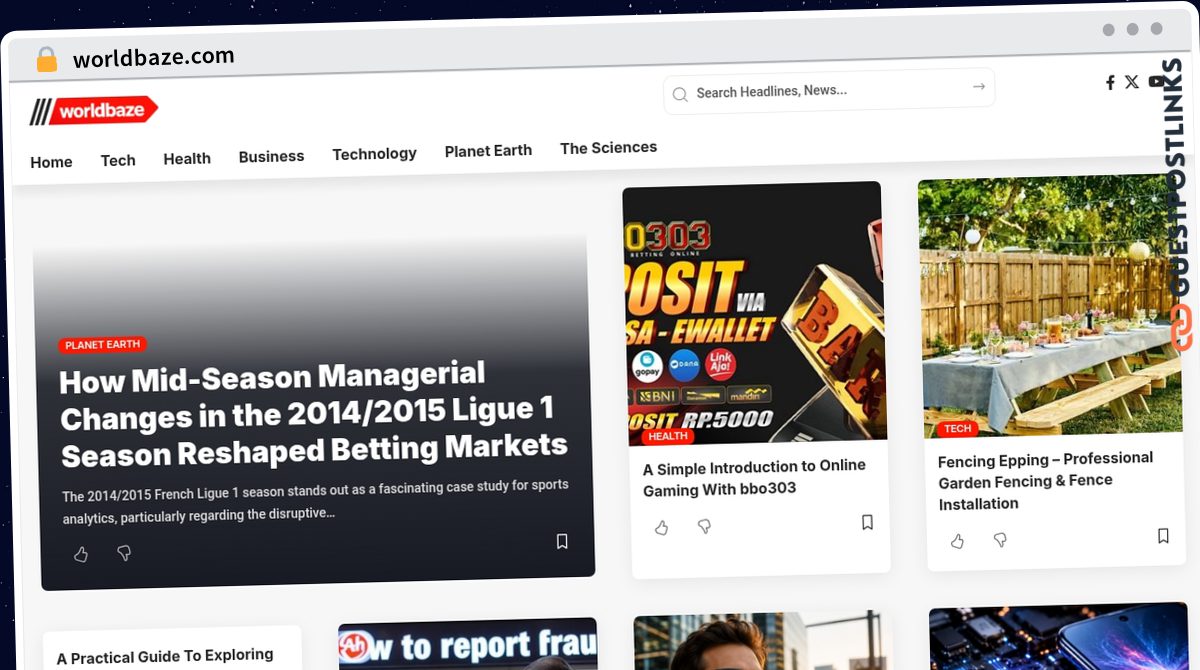Click the search magnifier icon

click(x=680, y=94)
